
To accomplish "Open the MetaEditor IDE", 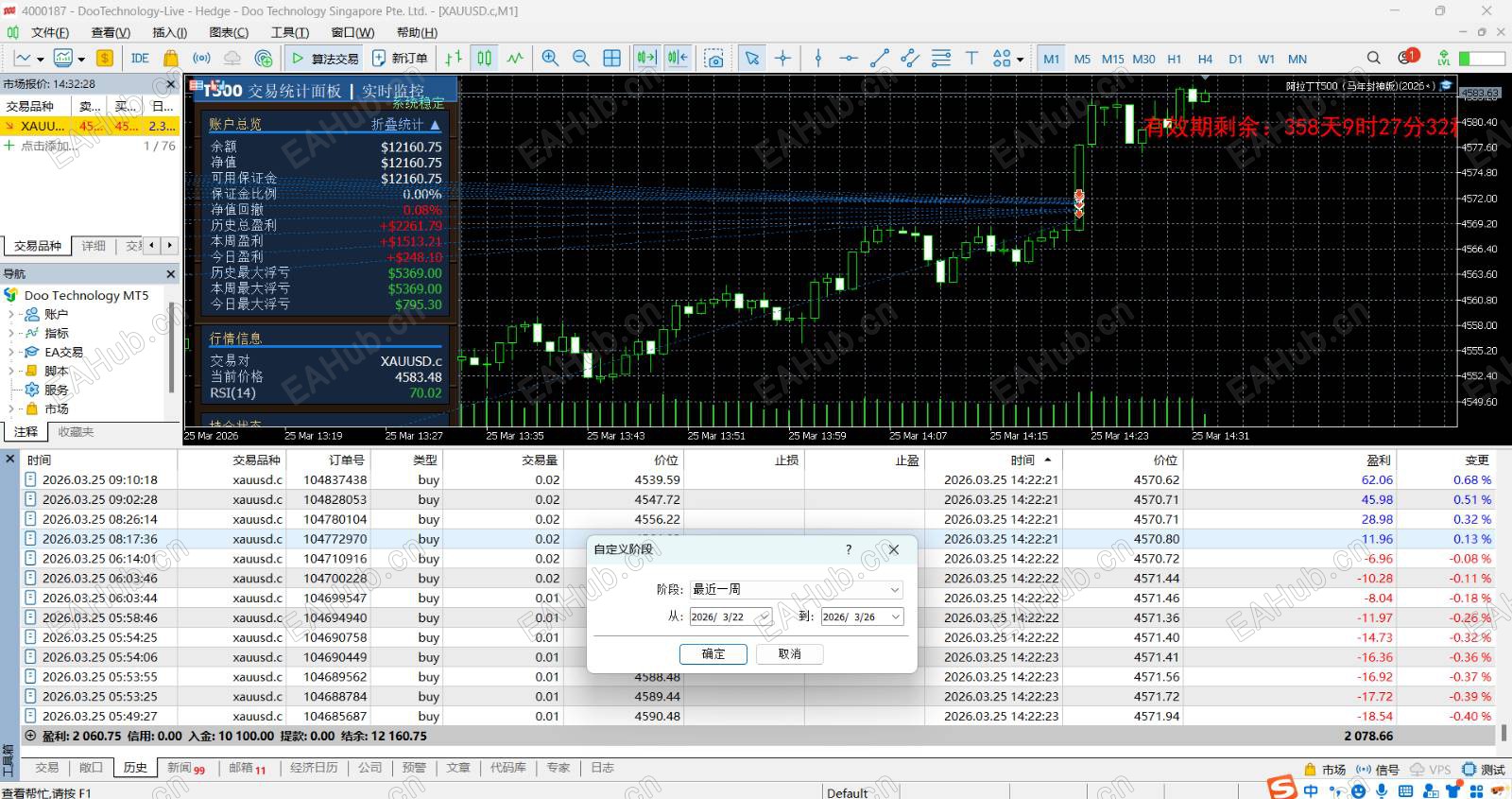I will click(140, 59).
